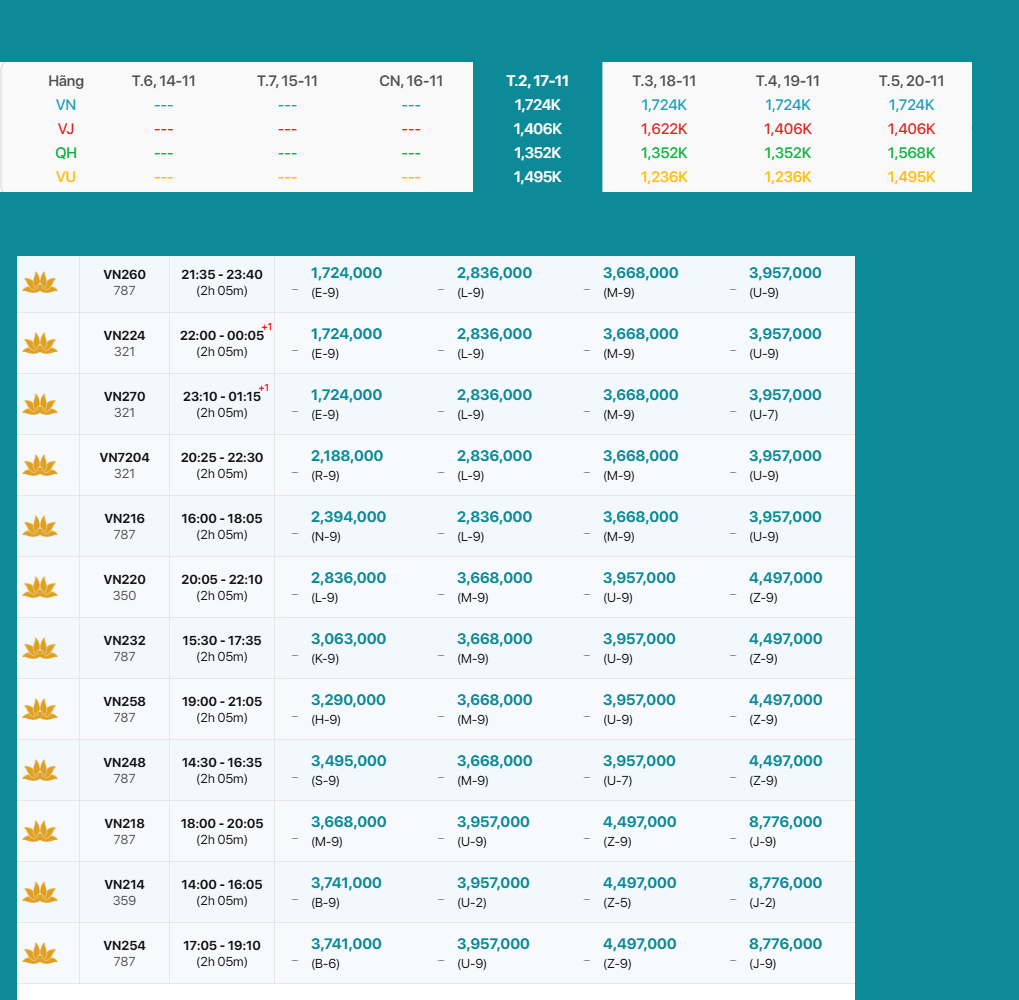Switch to the T.3, 18-11 date tab
The width and height of the screenshot is (1019, 1000).
point(664,81)
